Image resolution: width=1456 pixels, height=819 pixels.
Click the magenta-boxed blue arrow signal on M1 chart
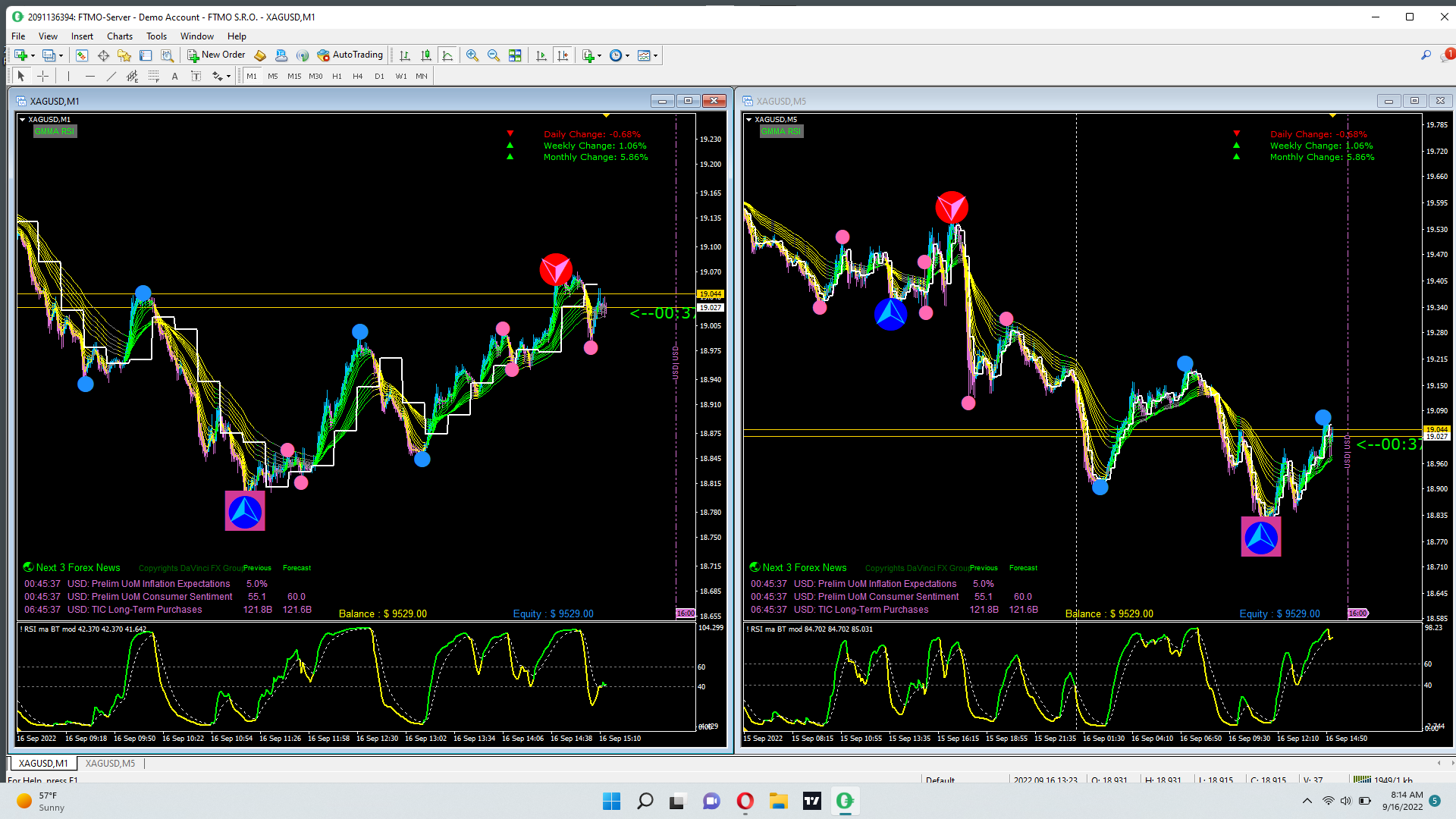coord(245,511)
